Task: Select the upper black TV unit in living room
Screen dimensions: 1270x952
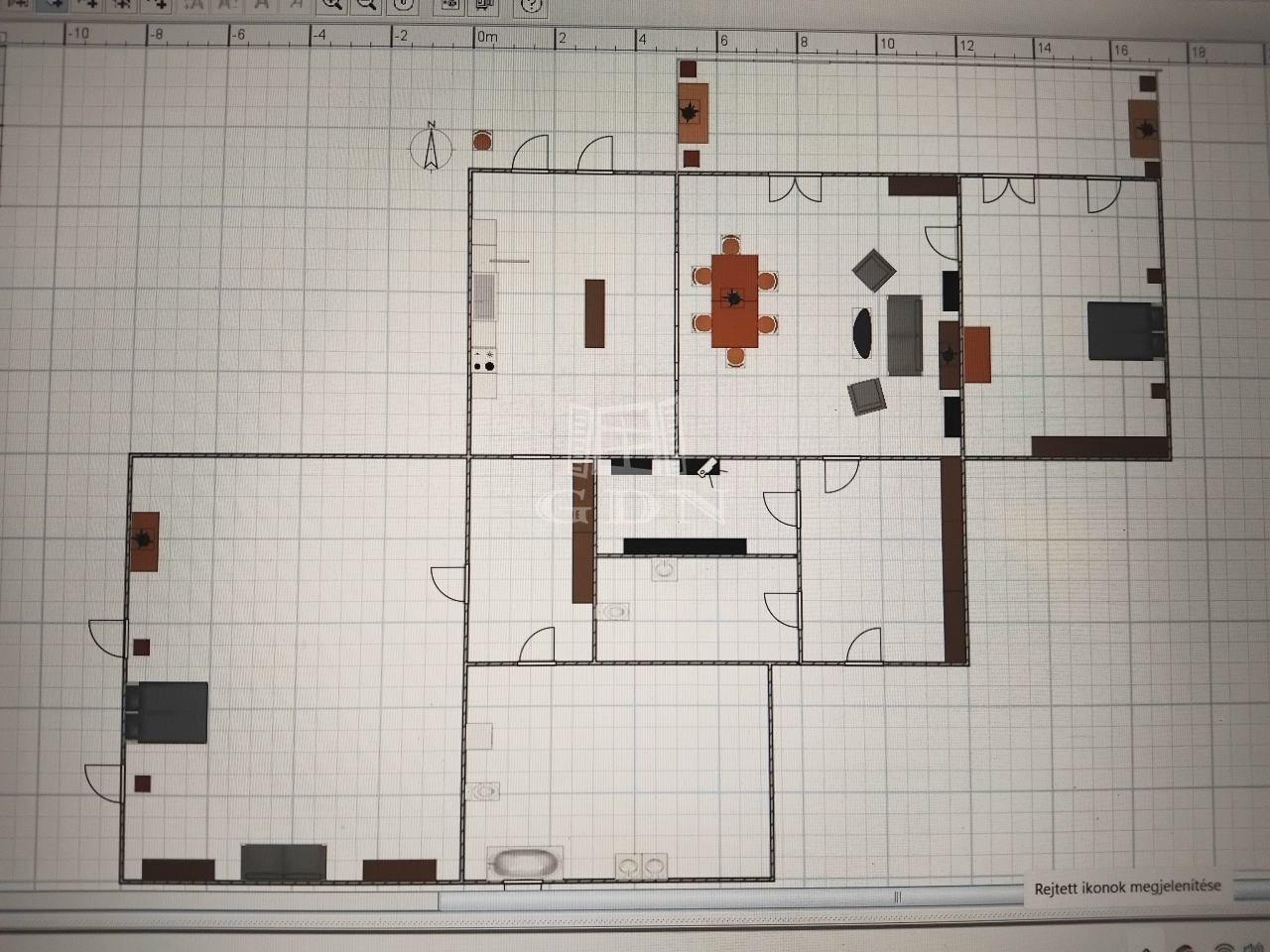Action: click(x=949, y=290)
